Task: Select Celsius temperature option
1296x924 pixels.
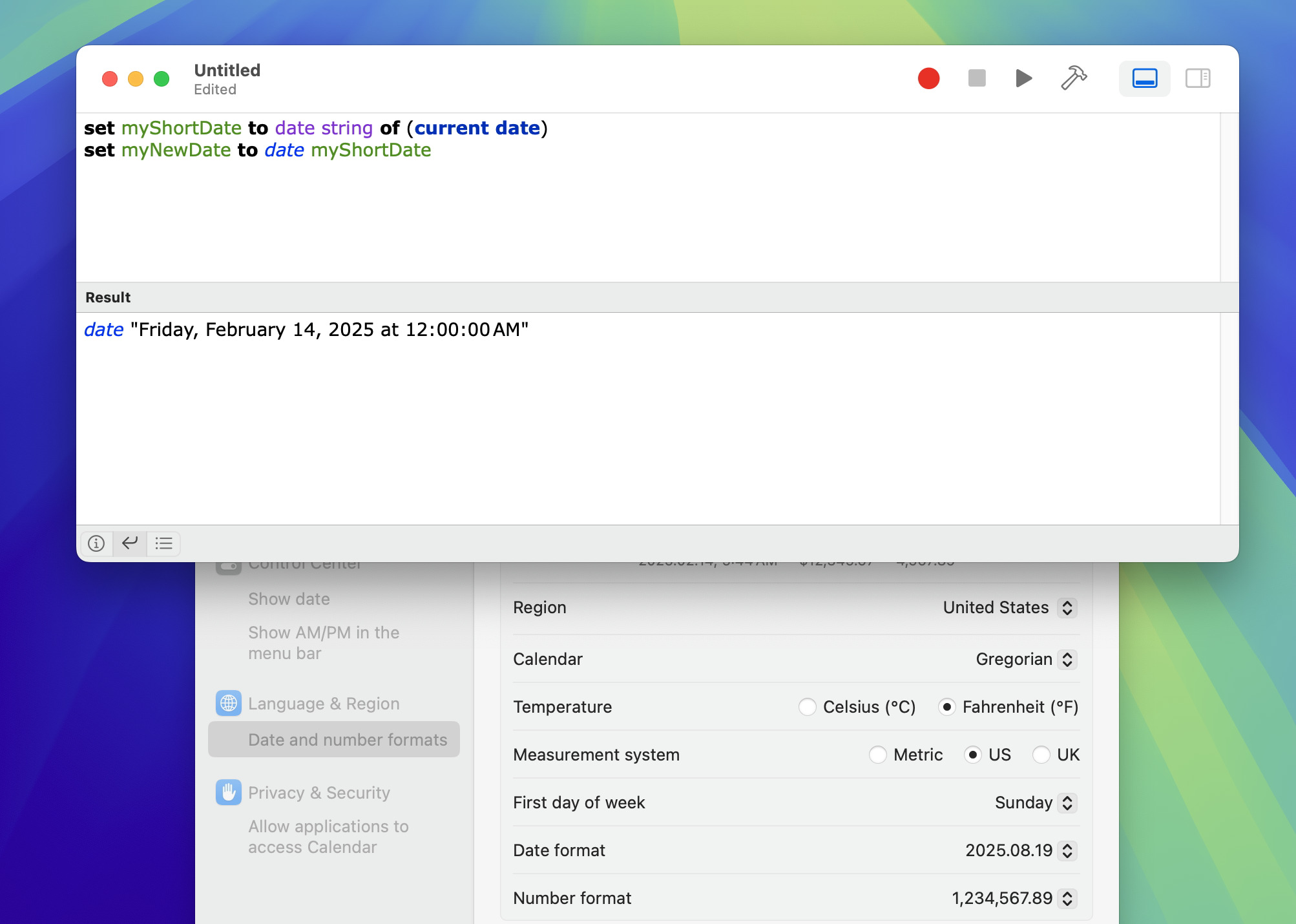Action: (x=807, y=707)
